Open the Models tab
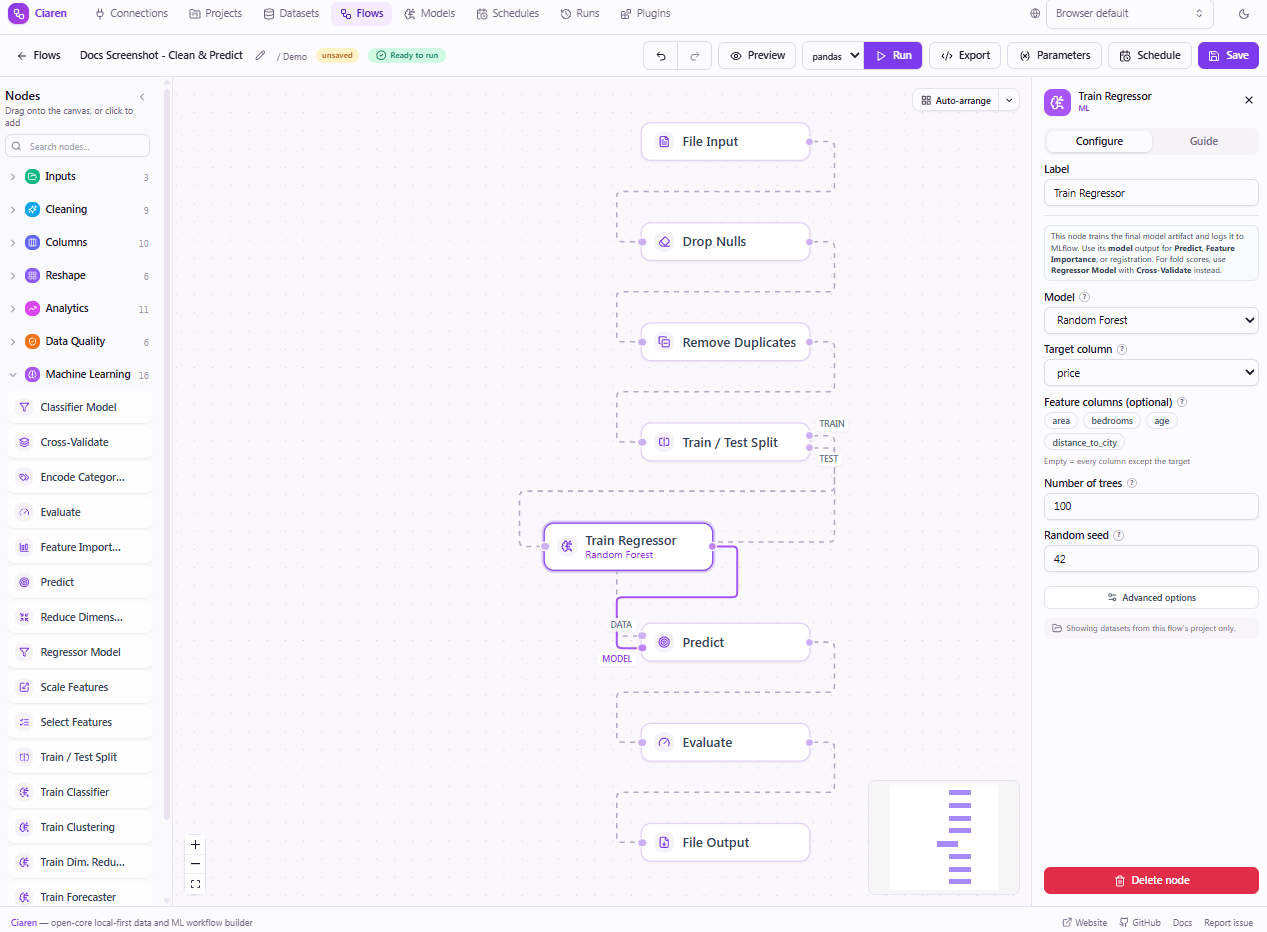This screenshot has width=1267, height=932. click(430, 14)
